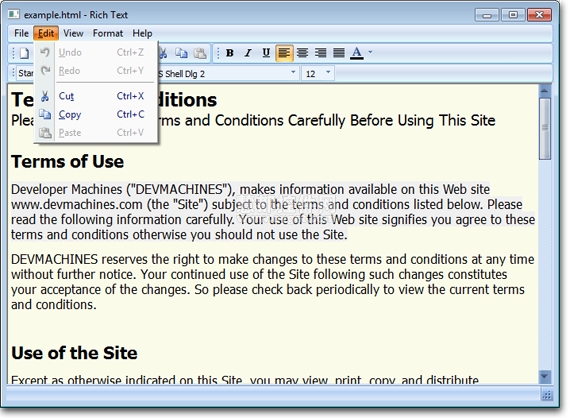
Task: Open the paragraph style combo box
Action: pos(25,73)
